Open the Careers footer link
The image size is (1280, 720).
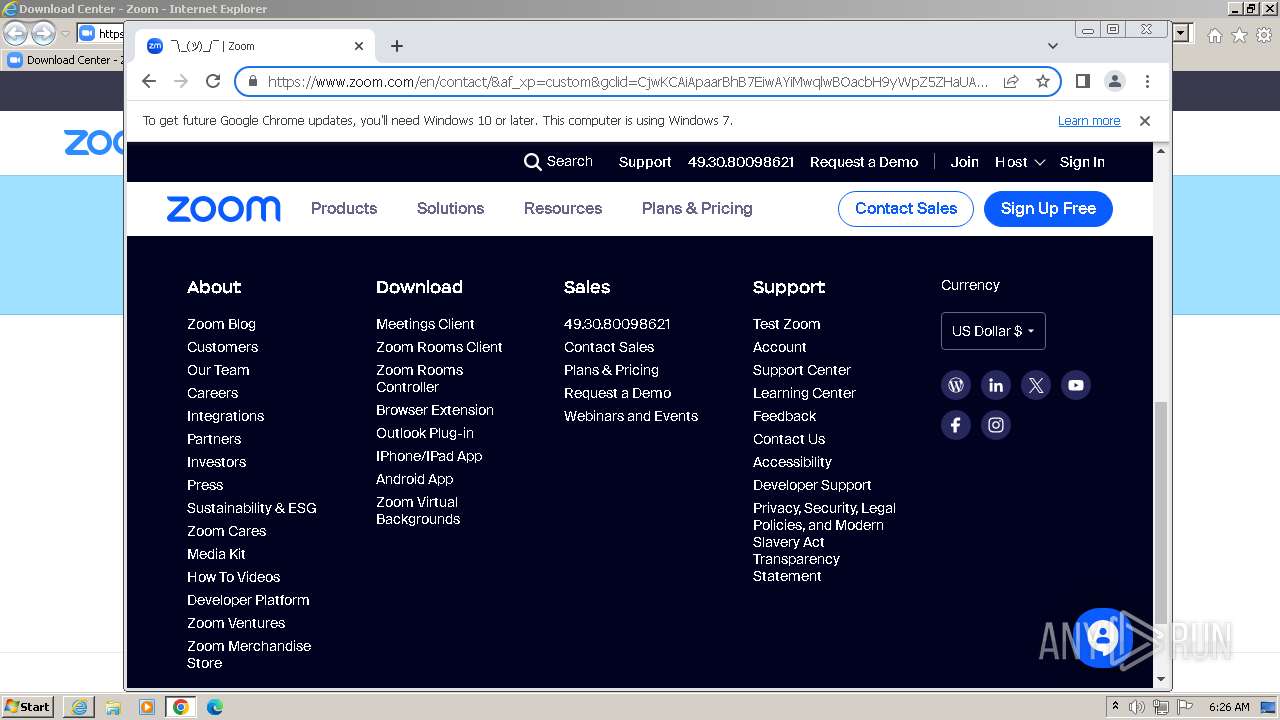212,393
